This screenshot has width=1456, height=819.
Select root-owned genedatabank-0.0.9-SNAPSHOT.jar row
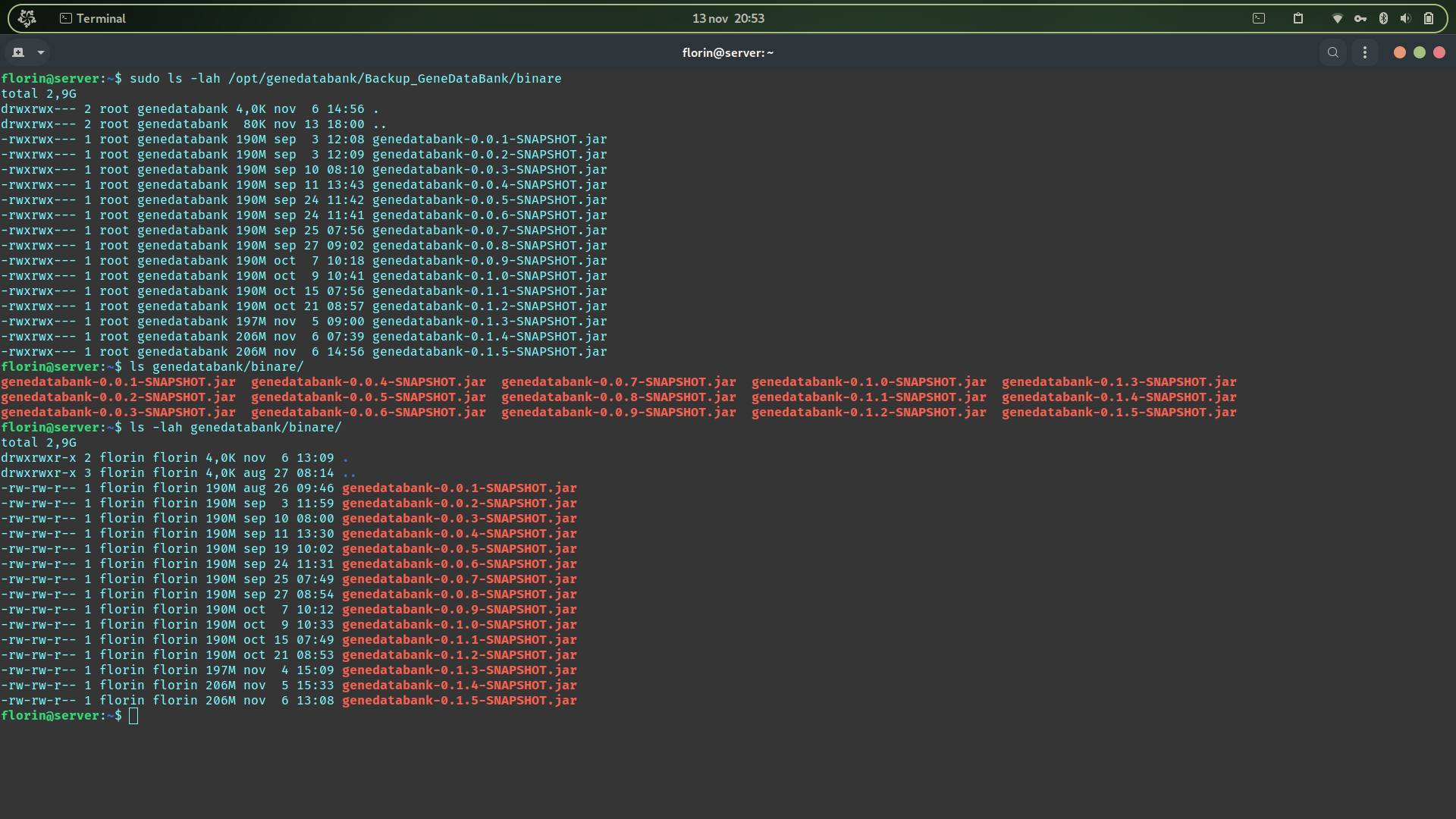click(304, 261)
